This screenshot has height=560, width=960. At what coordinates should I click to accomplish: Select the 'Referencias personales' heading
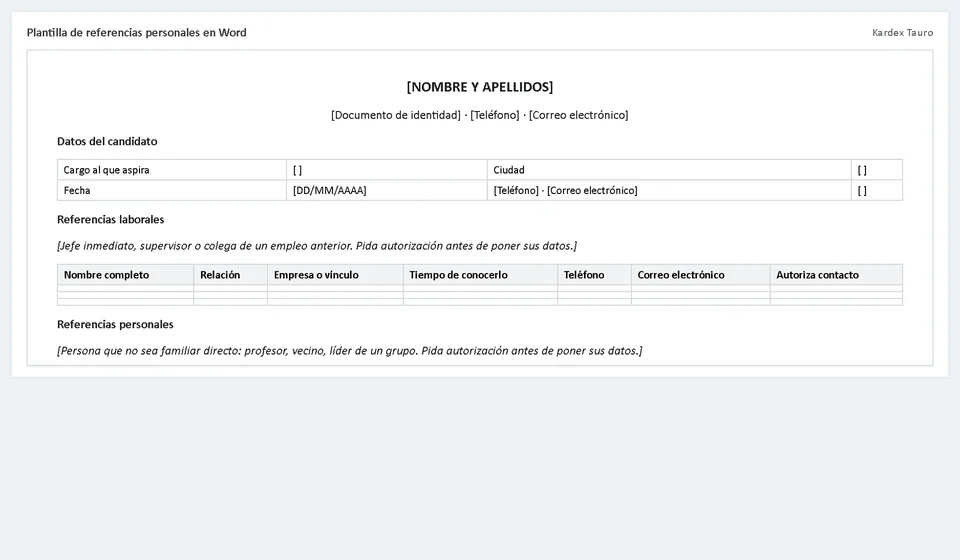coord(115,324)
